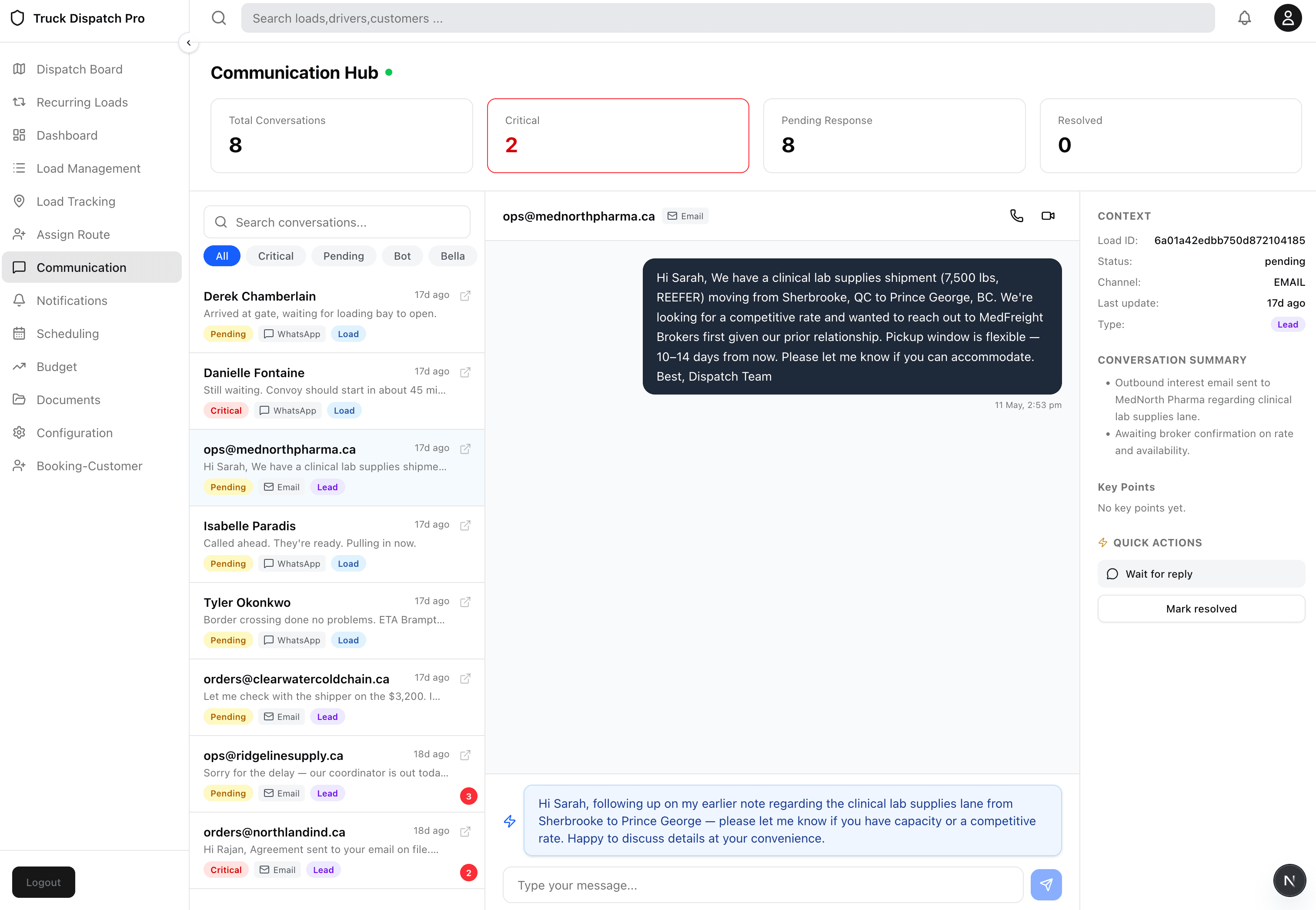Filter conversations by Pending chip
The height and width of the screenshot is (910, 1316).
344,256
